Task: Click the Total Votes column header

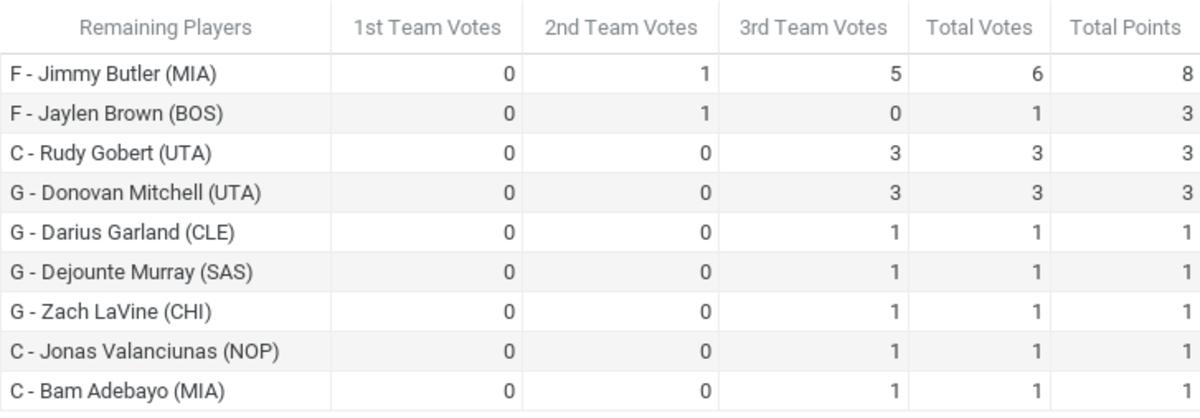Action: pos(979,28)
